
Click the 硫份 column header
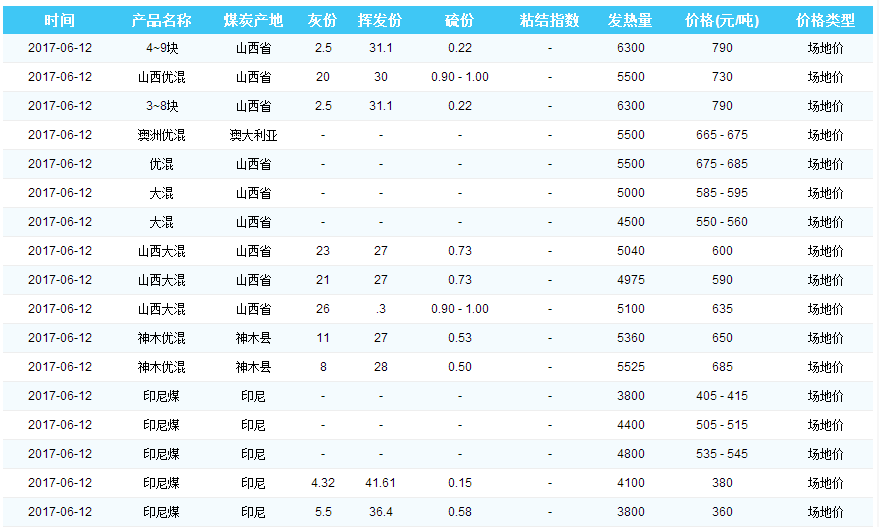(460, 20)
